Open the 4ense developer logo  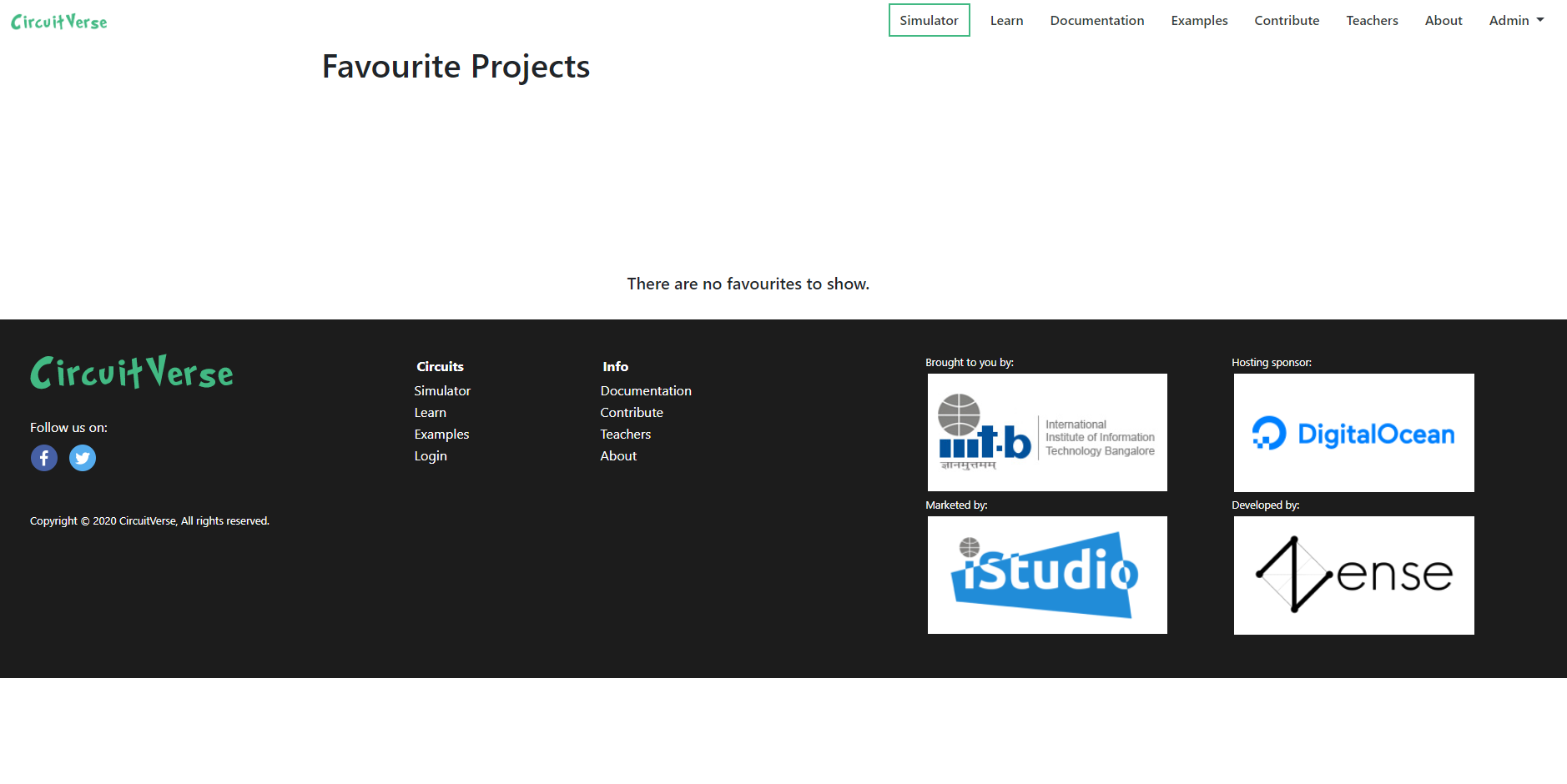1353,575
